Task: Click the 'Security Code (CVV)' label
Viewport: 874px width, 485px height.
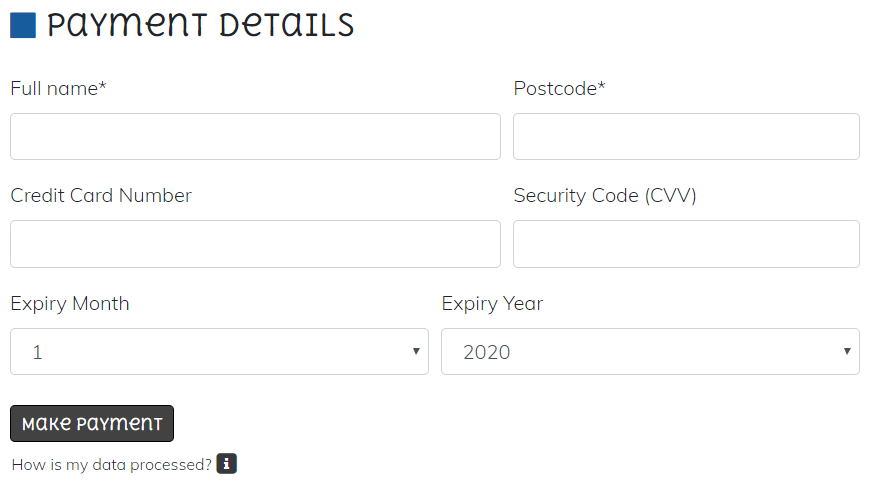Action: pyautogui.click(x=605, y=196)
